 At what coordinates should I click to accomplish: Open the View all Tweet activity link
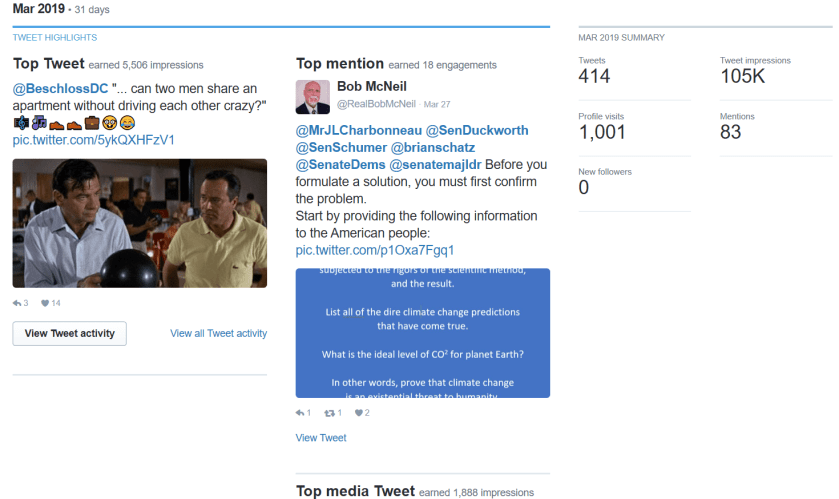[218, 333]
